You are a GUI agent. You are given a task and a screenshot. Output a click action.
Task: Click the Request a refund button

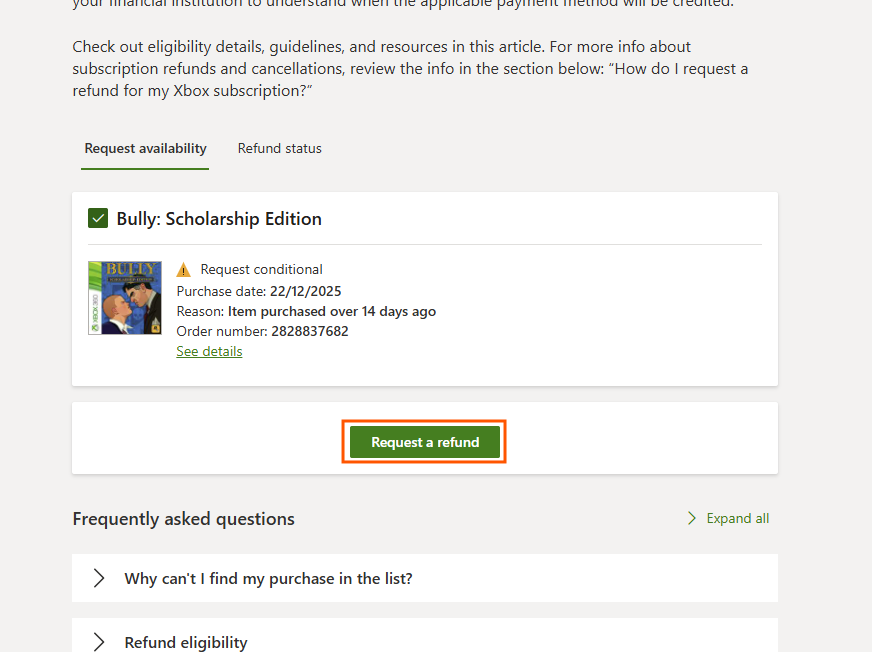point(425,442)
